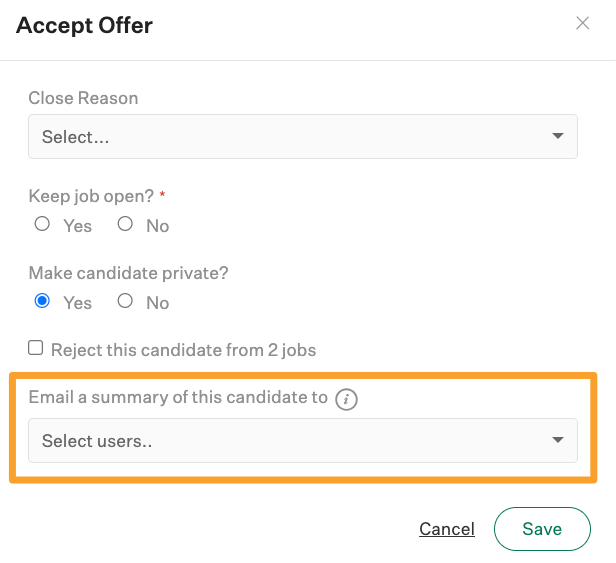
Task: Choose Yes for Make candidate private
Action: click(42, 301)
